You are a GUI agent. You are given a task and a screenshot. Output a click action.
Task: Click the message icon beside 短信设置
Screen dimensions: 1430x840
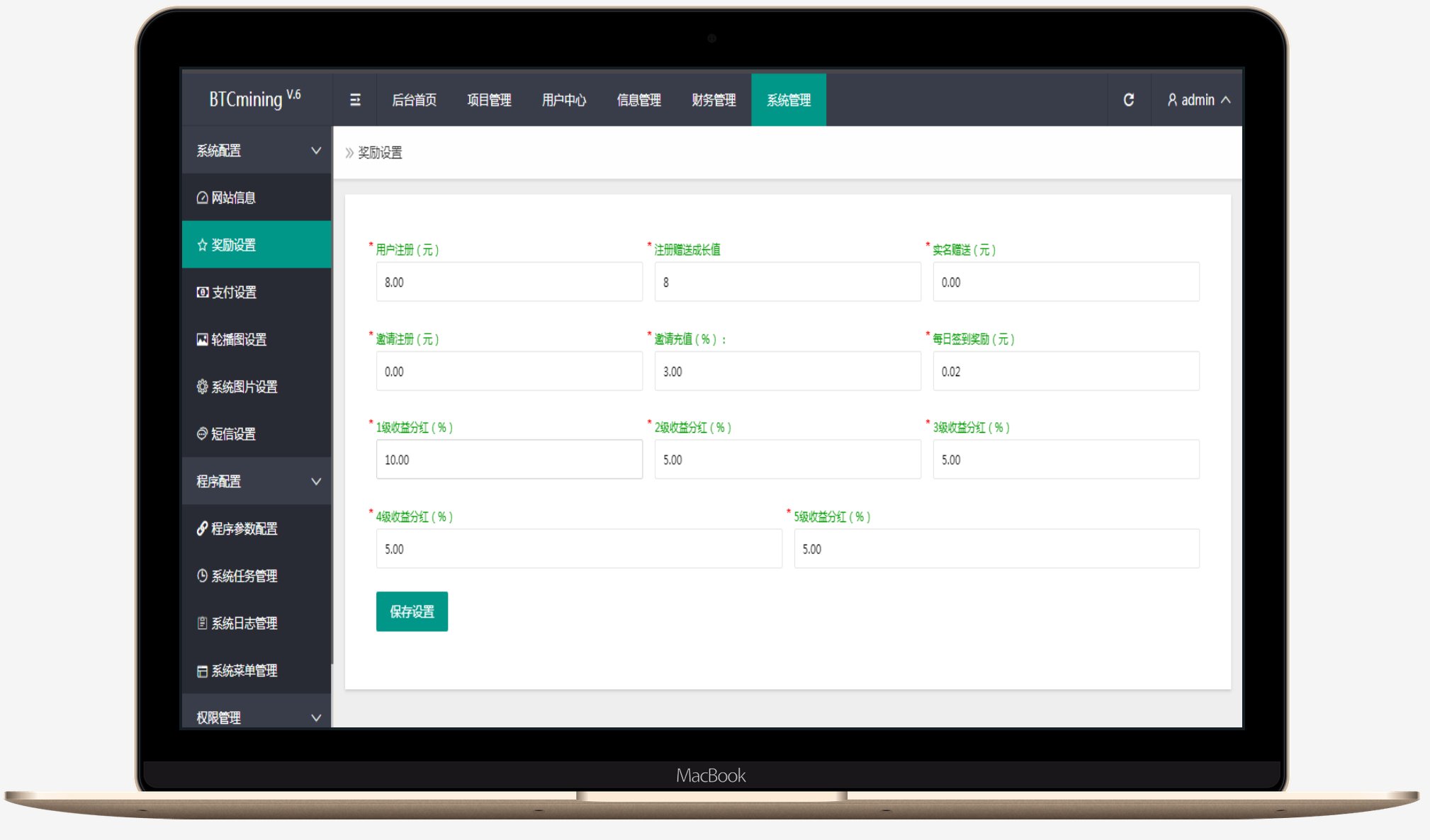coord(202,433)
